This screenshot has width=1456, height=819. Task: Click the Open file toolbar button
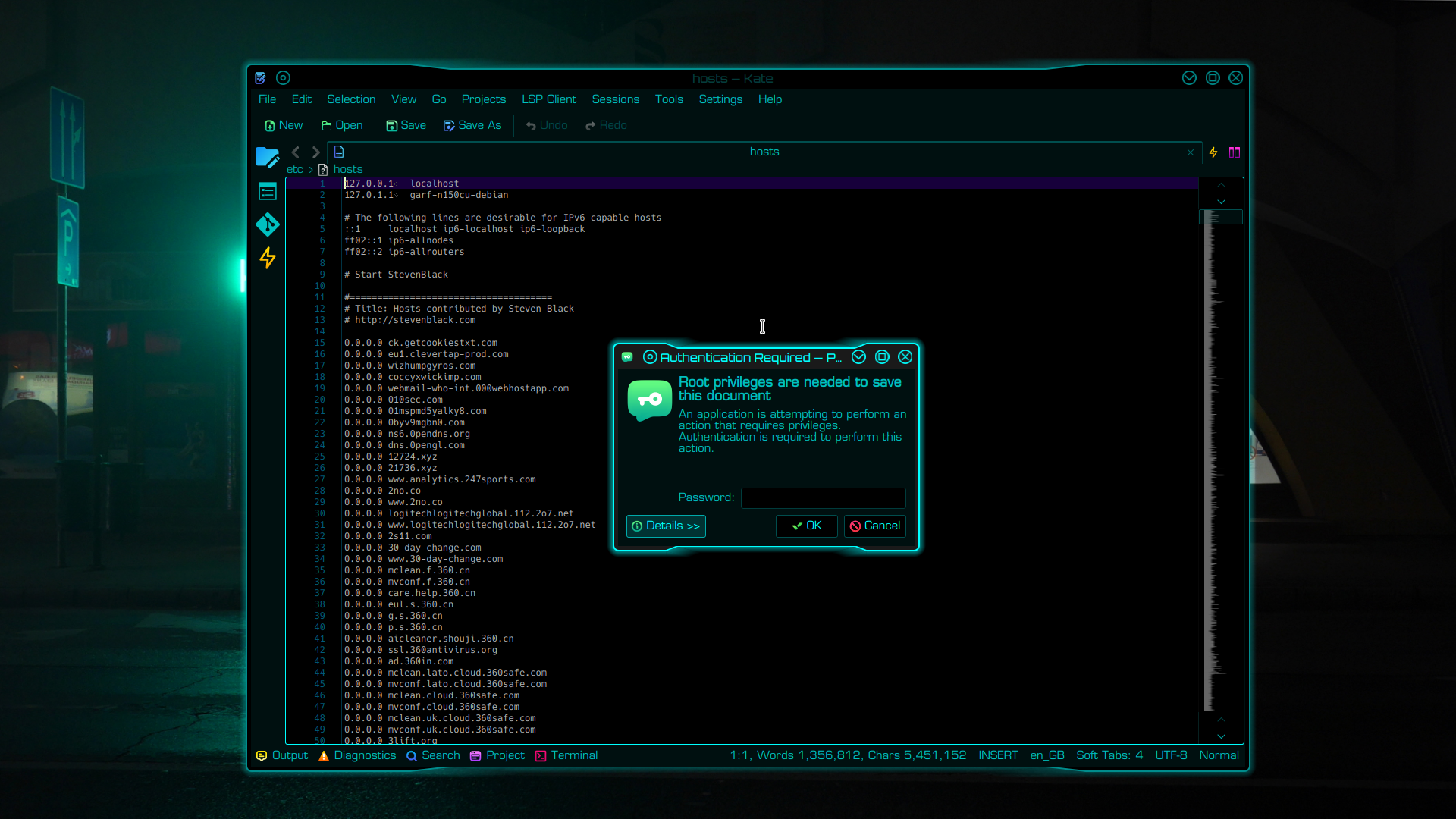342,125
